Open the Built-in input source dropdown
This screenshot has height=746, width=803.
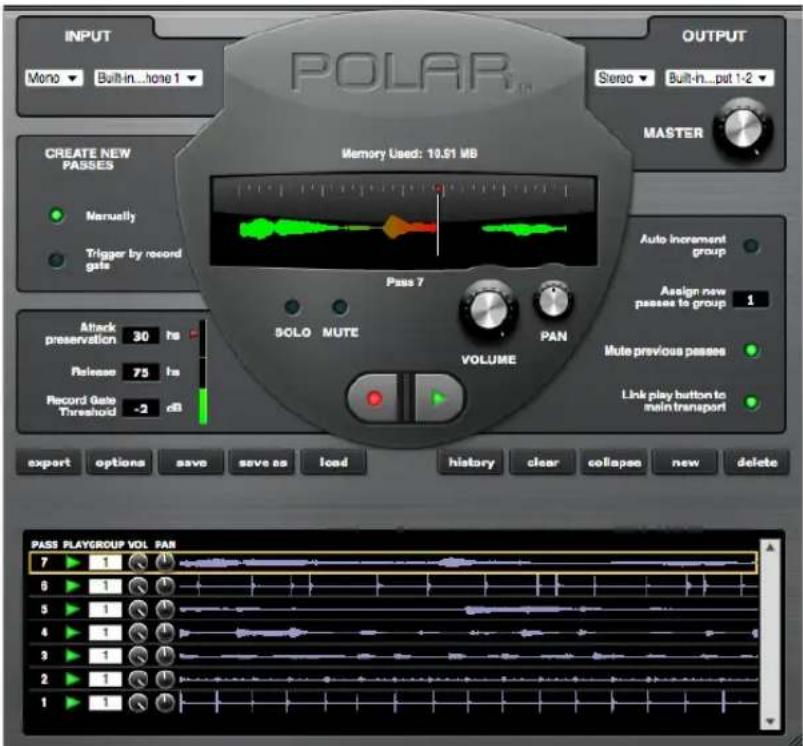pyautogui.click(x=149, y=78)
